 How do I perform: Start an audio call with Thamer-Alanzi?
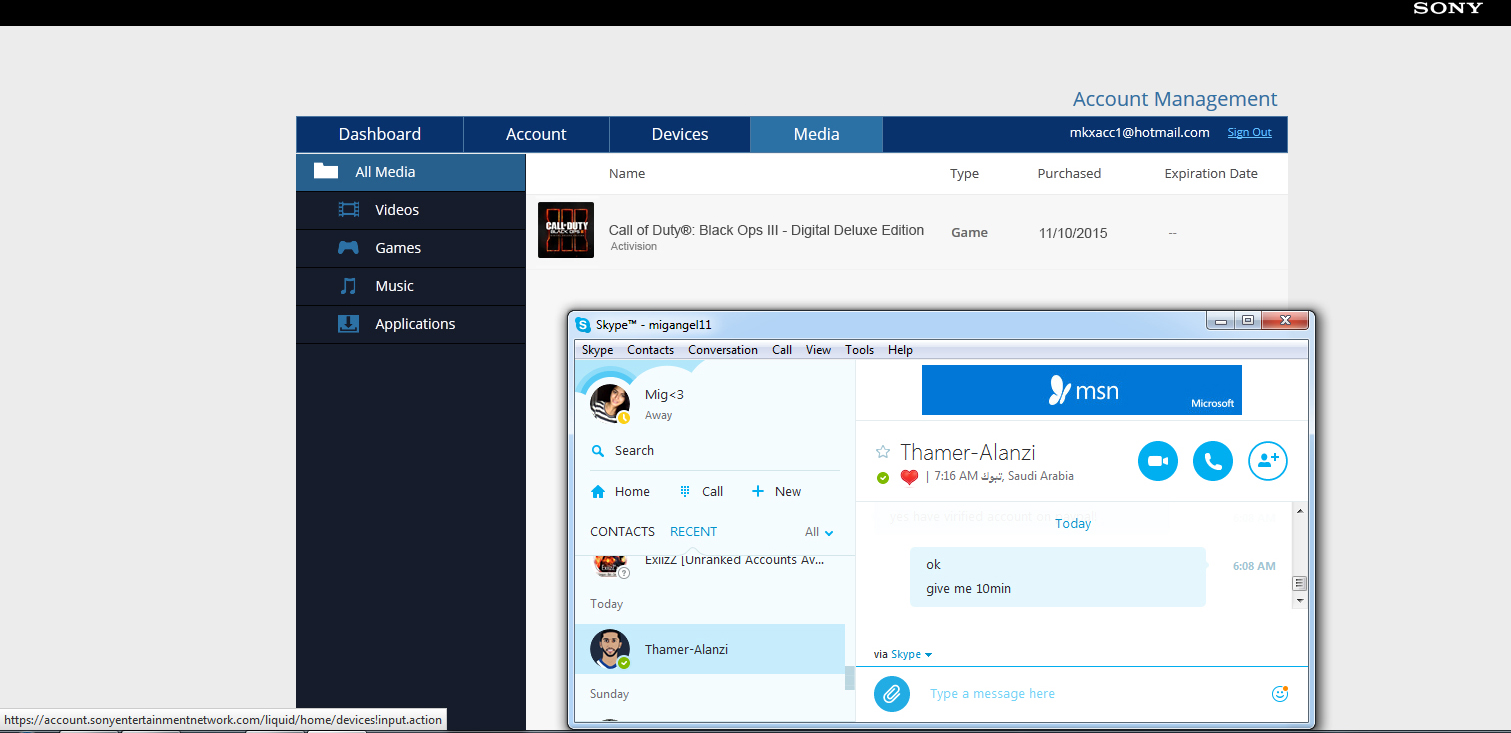tap(1213, 461)
